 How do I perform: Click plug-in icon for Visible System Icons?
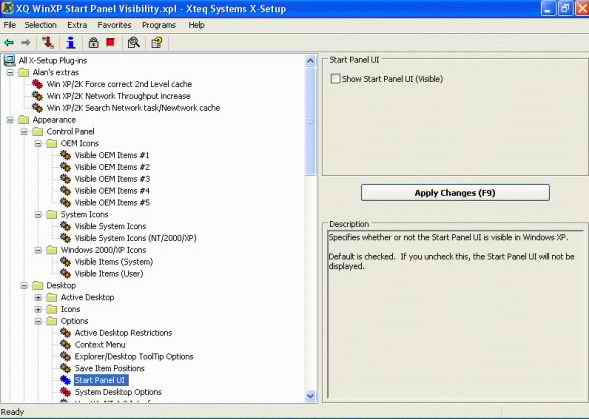(65, 226)
